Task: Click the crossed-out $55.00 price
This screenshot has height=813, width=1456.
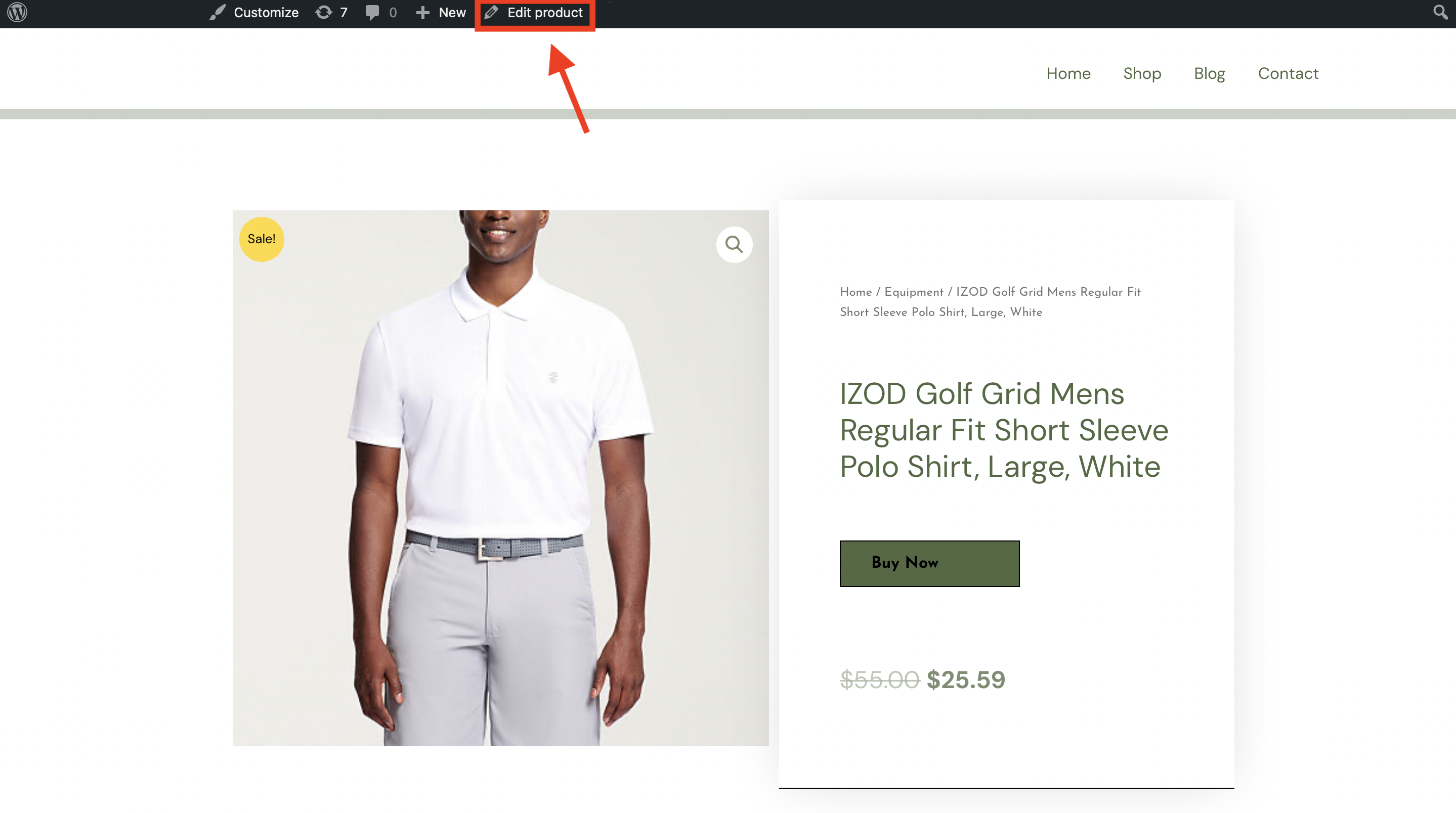Action: [x=879, y=680]
